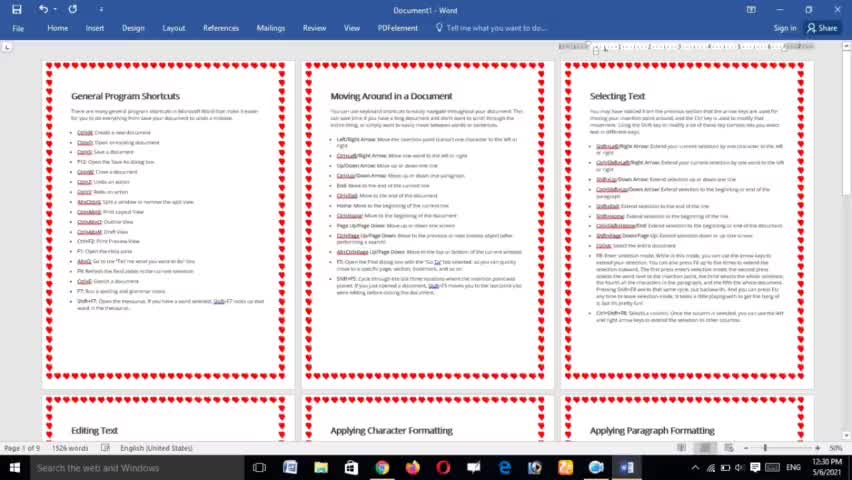Open the network icon in system tray
The width and height of the screenshot is (852, 480).
[711, 467]
